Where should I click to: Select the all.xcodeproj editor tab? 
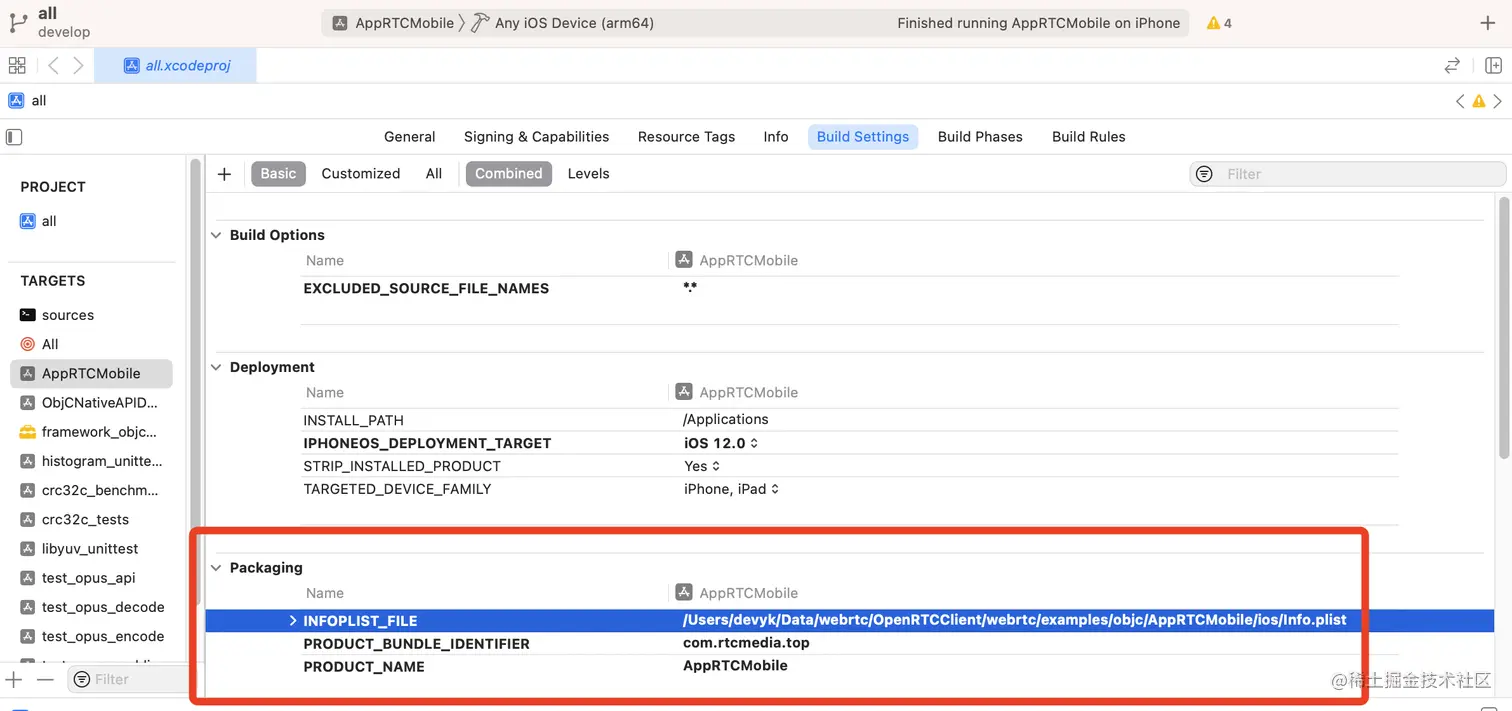pos(176,66)
